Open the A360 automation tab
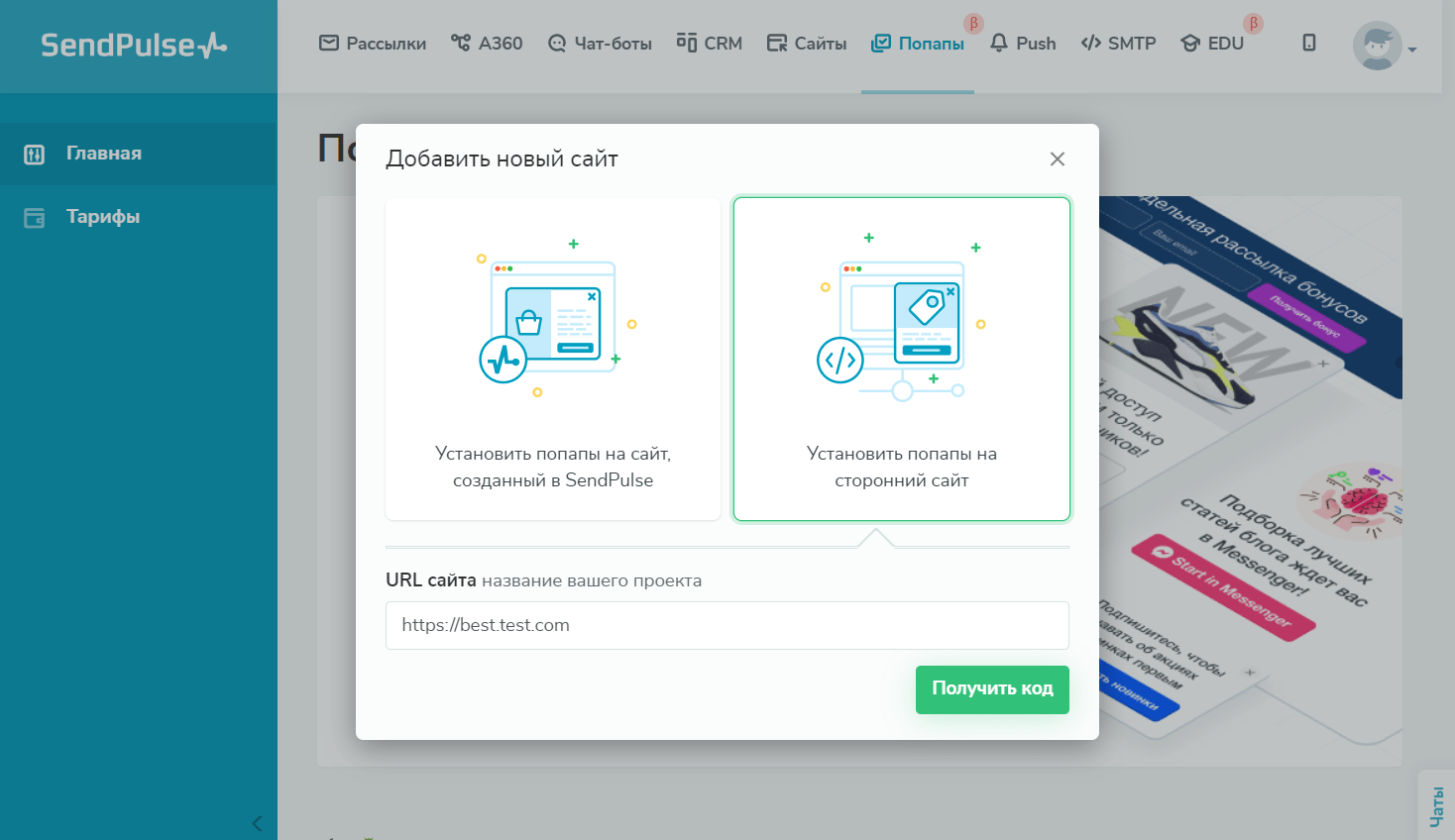Image resolution: width=1455 pixels, height=840 pixels. [487, 44]
